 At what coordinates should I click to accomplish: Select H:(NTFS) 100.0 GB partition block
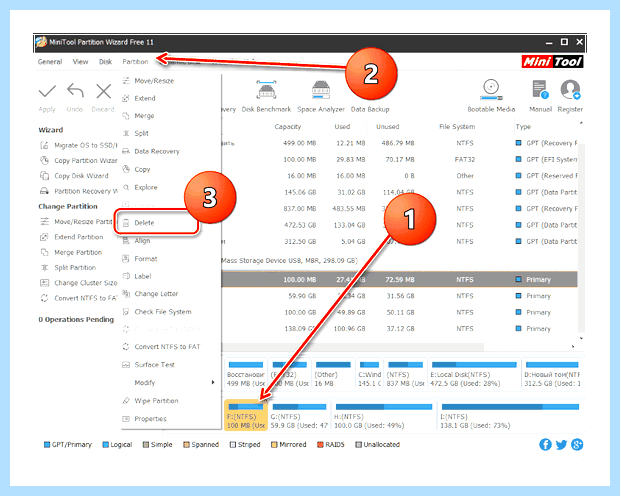pos(384,415)
